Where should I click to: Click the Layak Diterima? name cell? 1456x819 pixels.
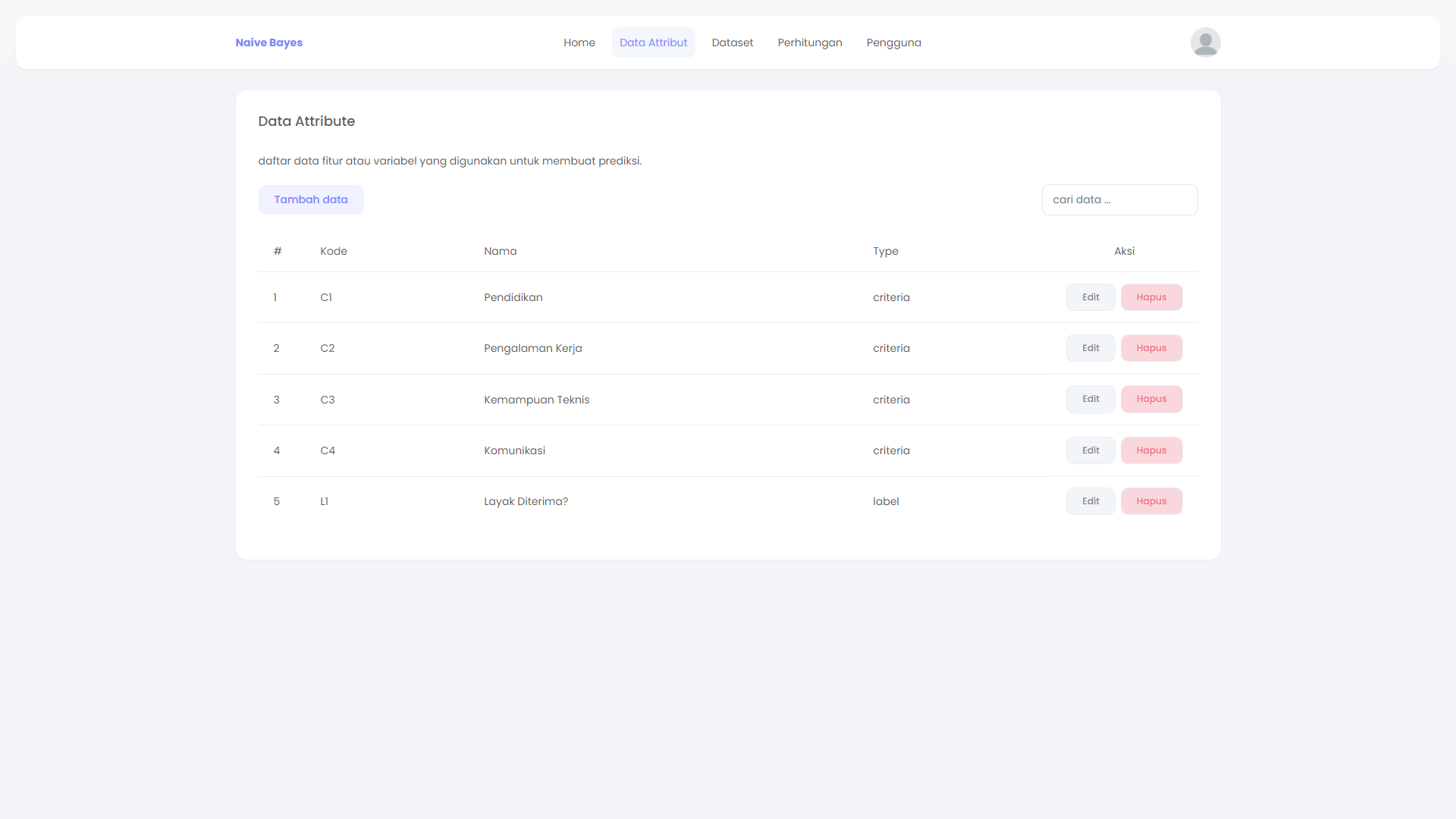[526, 501]
